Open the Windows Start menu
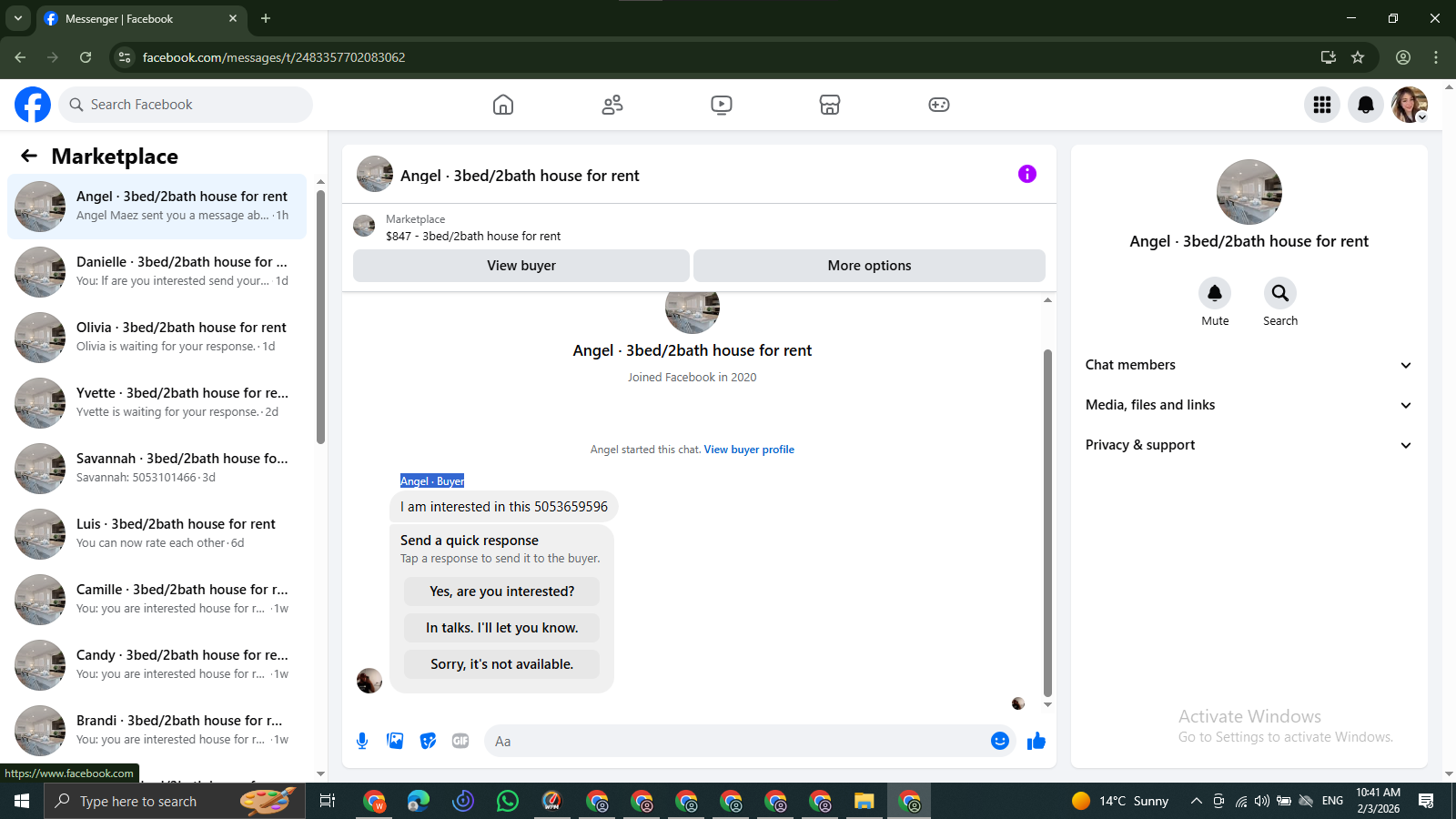The height and width of the screenshot is (819, 1456). tap(22, 801)
